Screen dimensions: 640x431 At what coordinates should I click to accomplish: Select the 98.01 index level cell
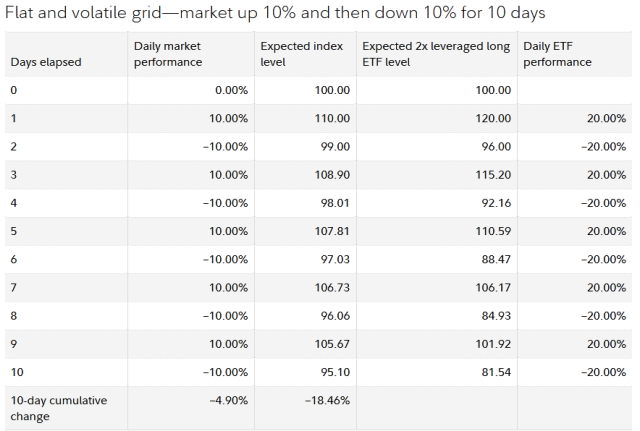[335, 203]
